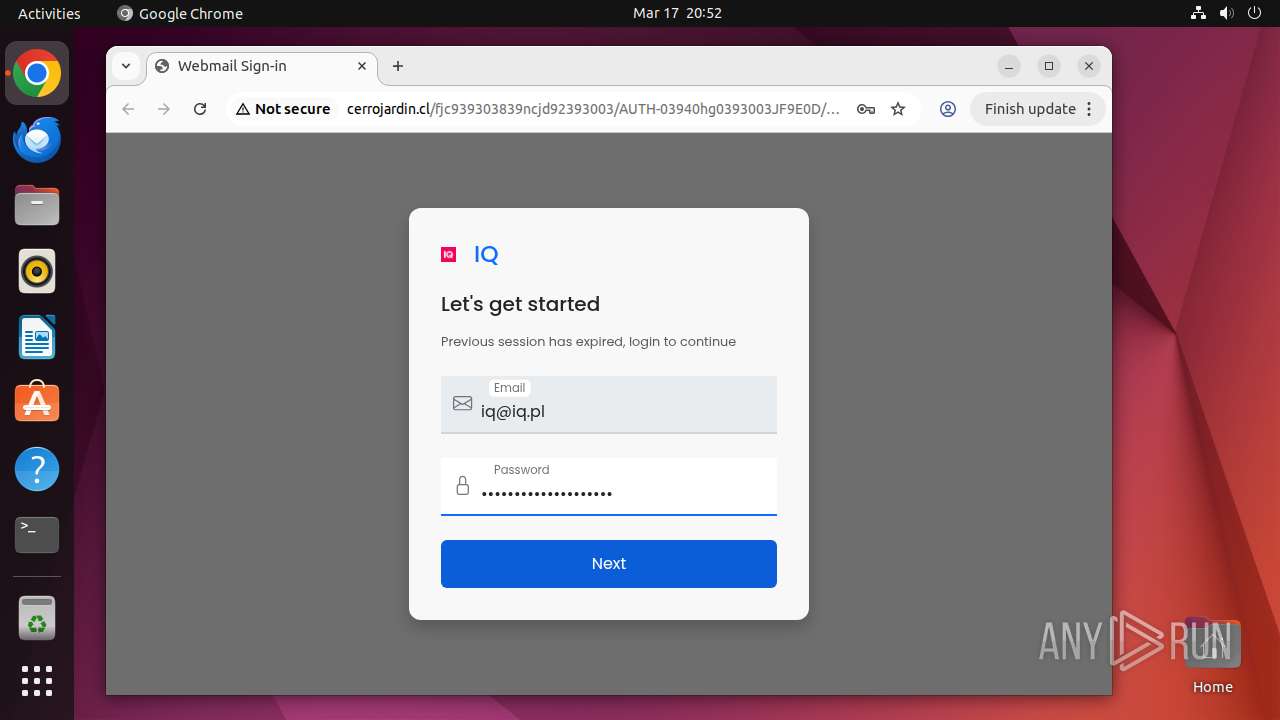
Task: Click the Next button
Action: (609, 564)
